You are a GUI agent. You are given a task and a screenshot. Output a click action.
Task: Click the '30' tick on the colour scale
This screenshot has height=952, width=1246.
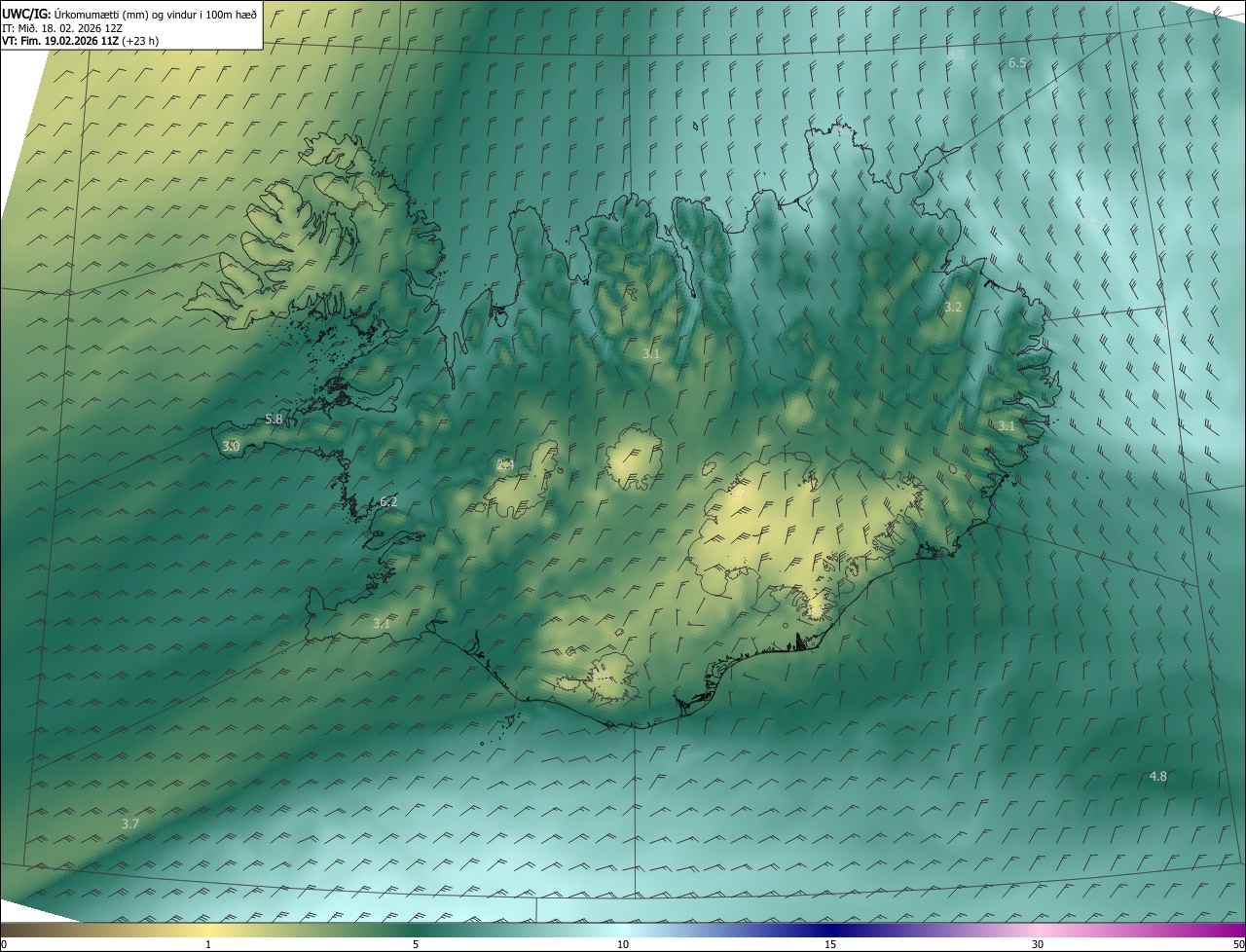coord(1038,944)
